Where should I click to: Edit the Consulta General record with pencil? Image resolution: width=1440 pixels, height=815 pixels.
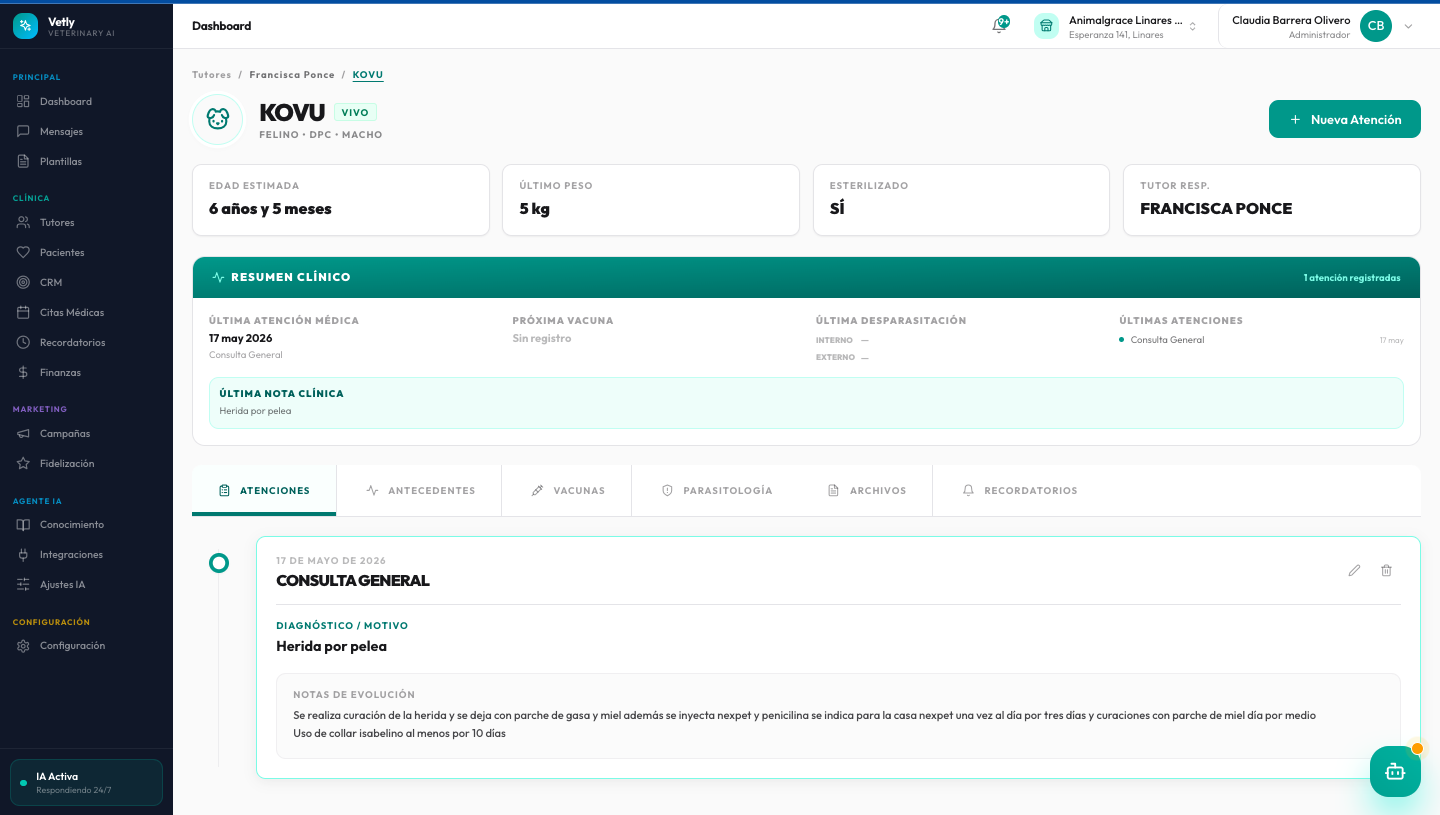pos(1354,570)
